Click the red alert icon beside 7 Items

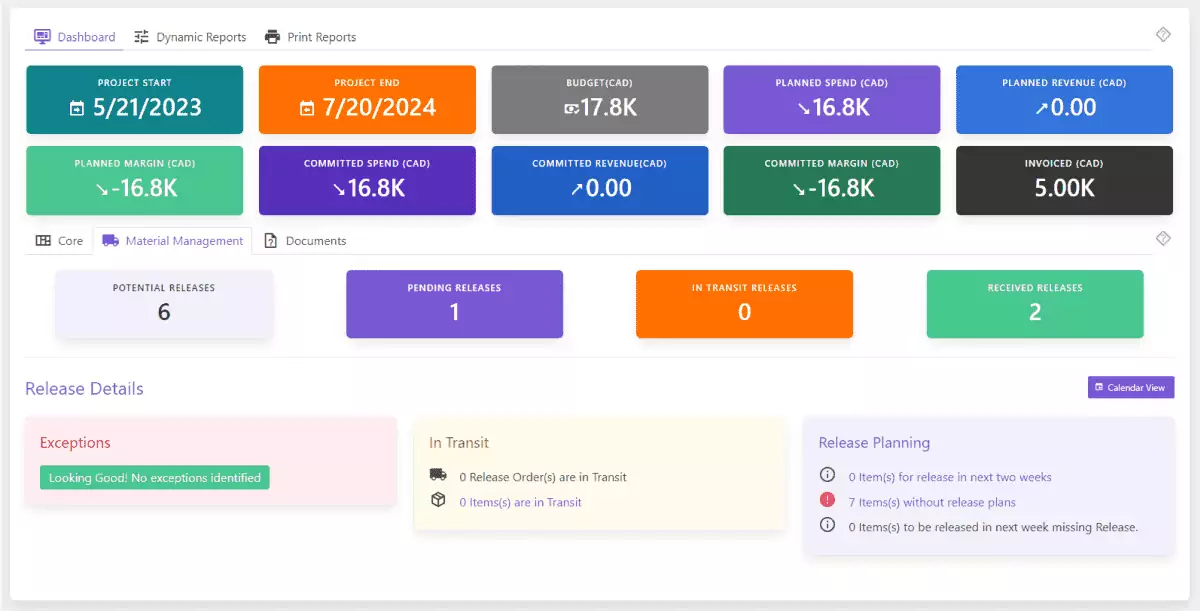827,500
